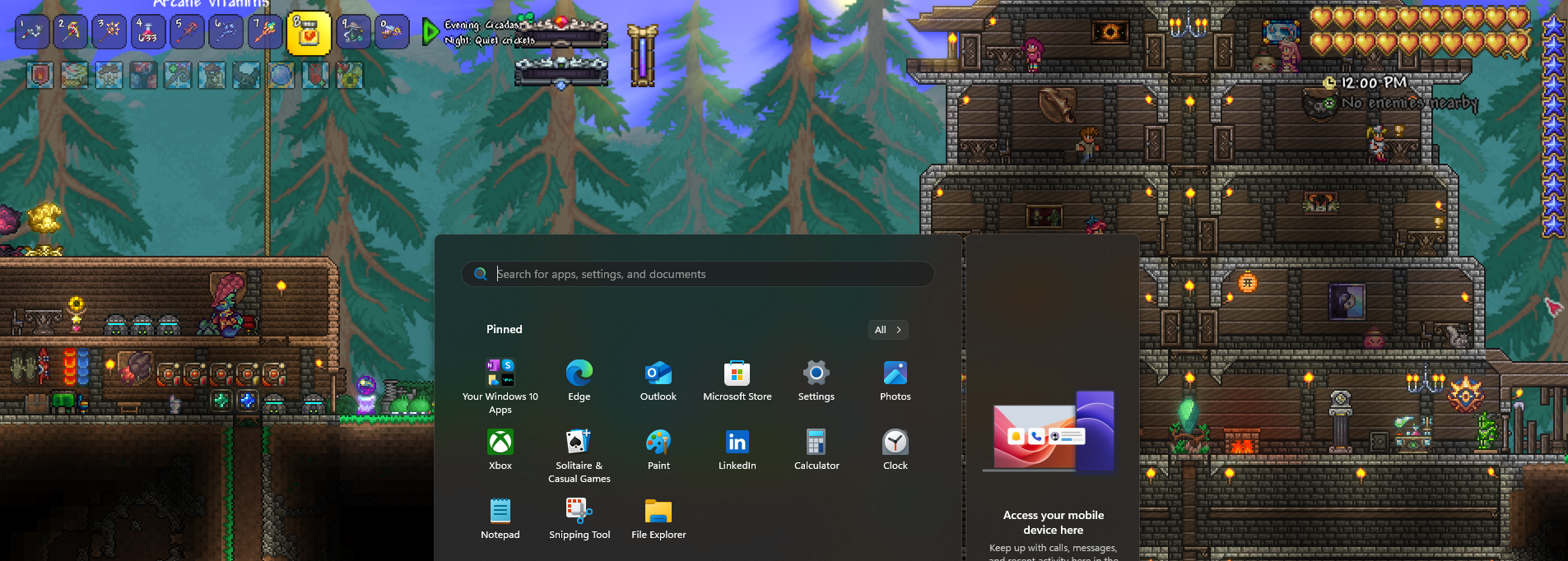Click the highlighted Arcane Vitamins jar slot 8
The image size is (1568, 561).
(309, 33)
